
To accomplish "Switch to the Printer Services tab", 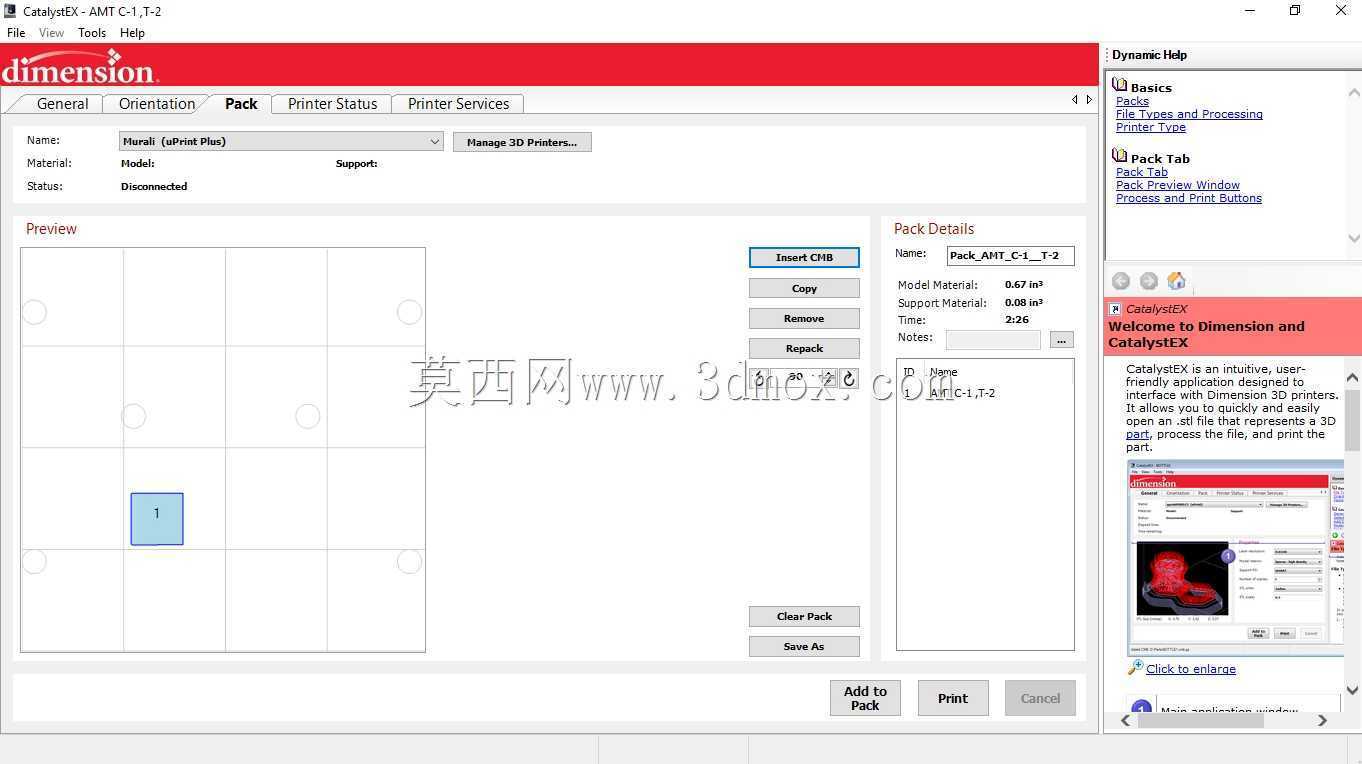I will click(458, 104).
